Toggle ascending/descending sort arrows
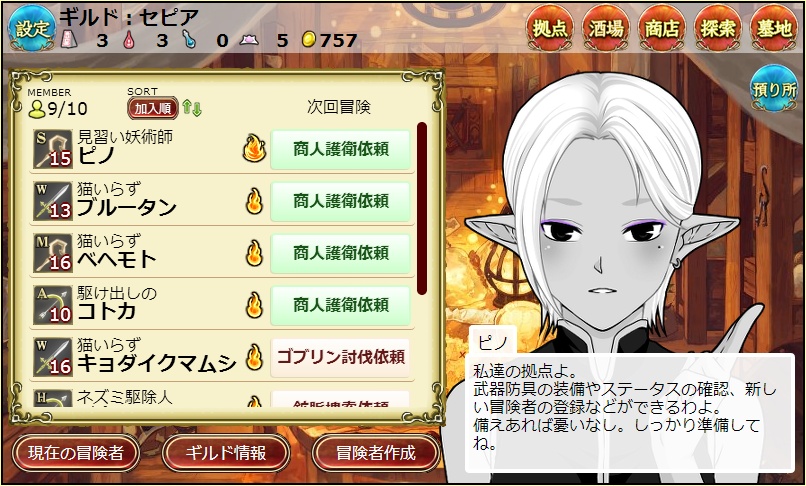806x486 pixels. click(x=192, y=108)
